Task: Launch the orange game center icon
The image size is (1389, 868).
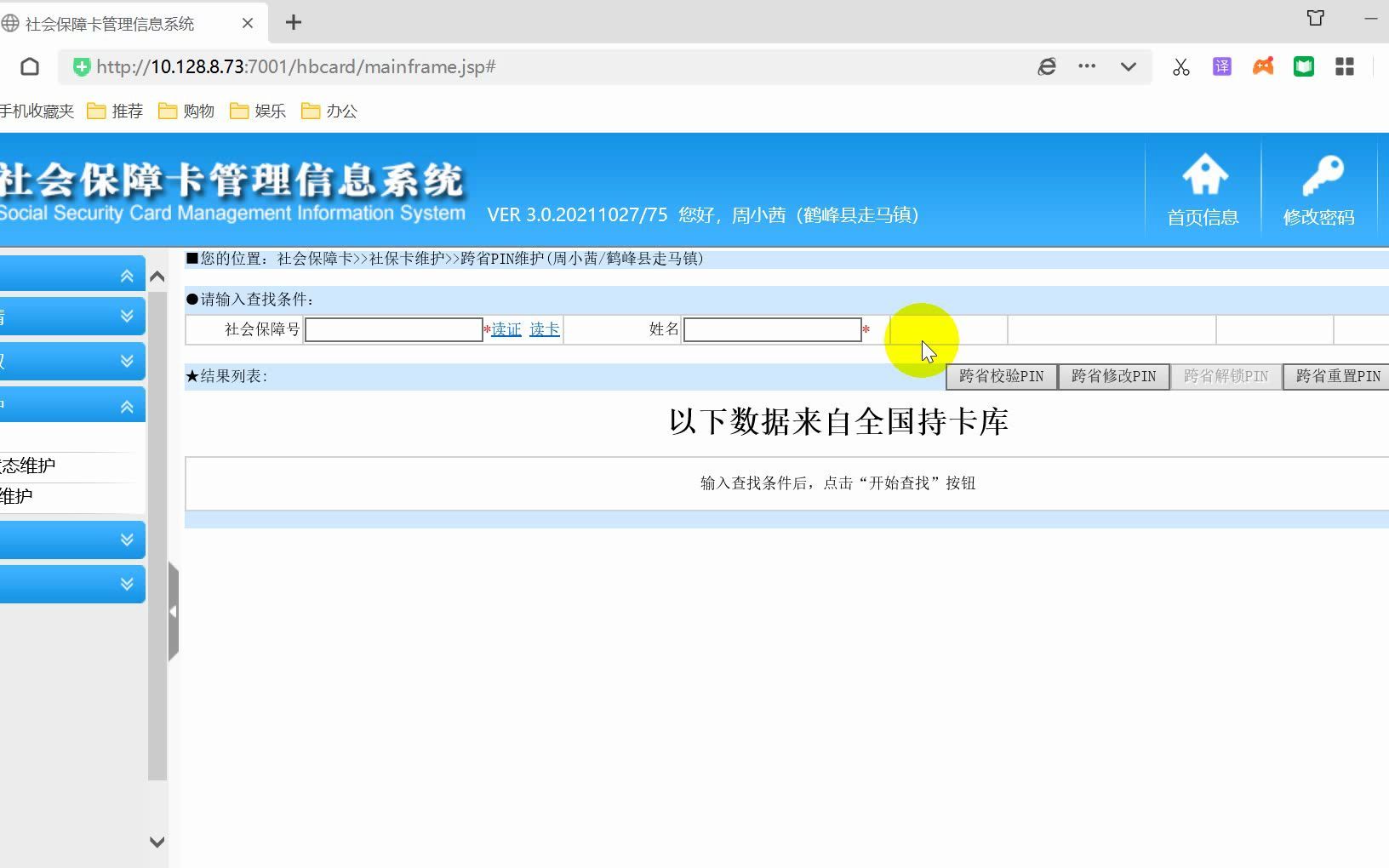Action: coord(1263,66)
